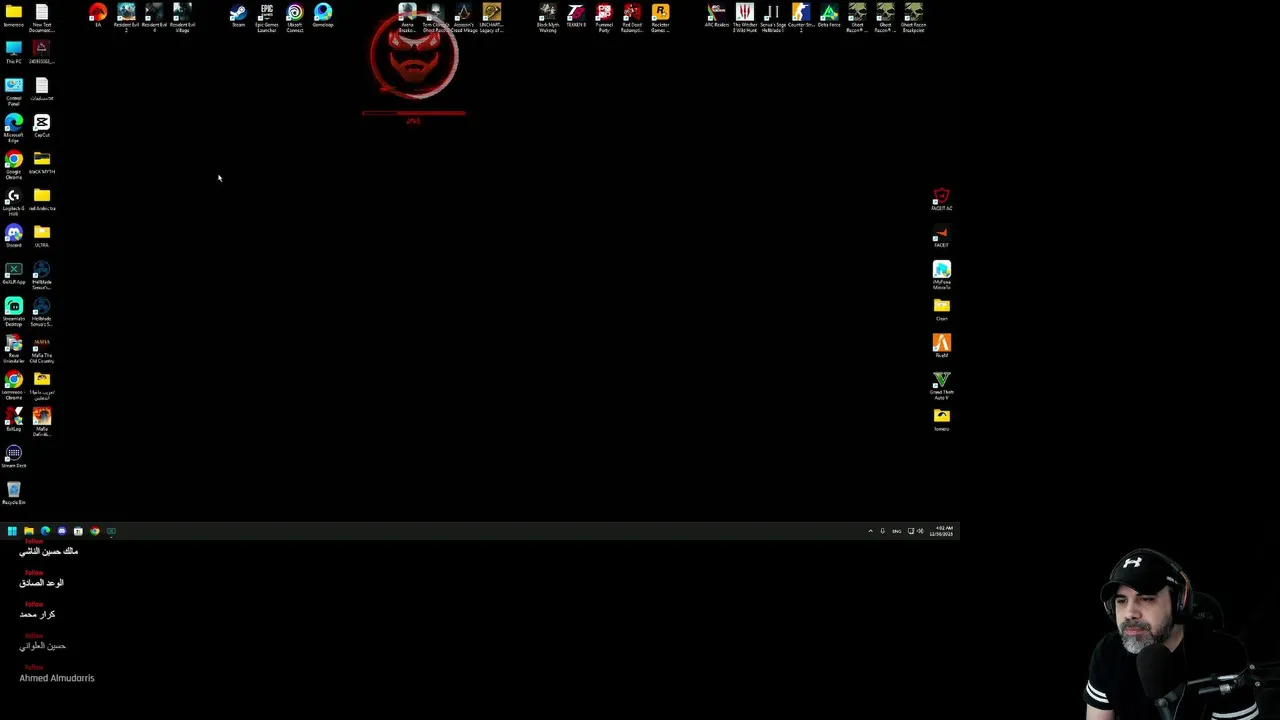The height and width of the screenshot is (720, 1280).
Task: Open FACEIT AC shortcut on right side
Action: 941,199
